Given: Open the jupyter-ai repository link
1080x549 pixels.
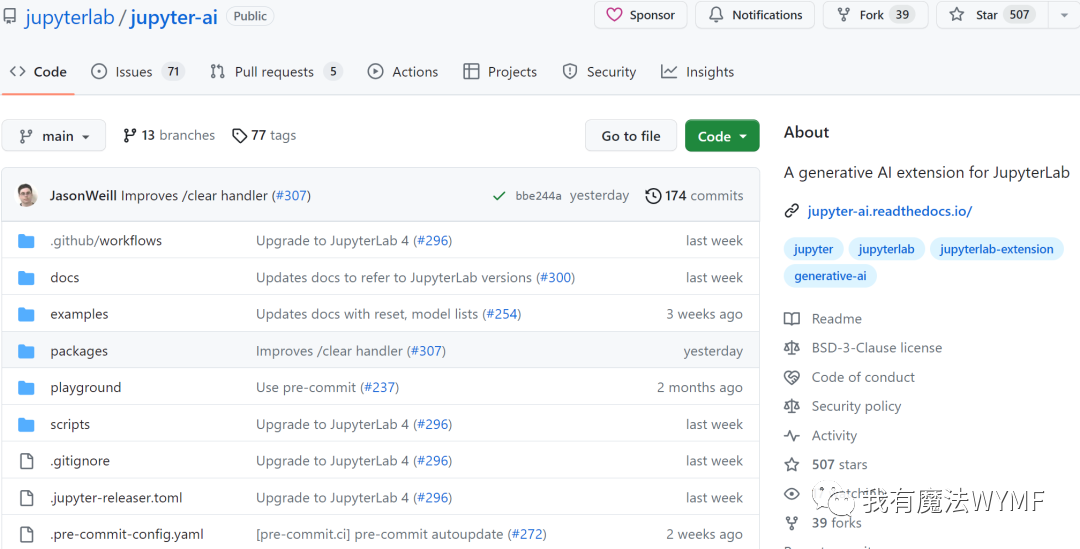Looking at the screenshot, I should point(174,17).
